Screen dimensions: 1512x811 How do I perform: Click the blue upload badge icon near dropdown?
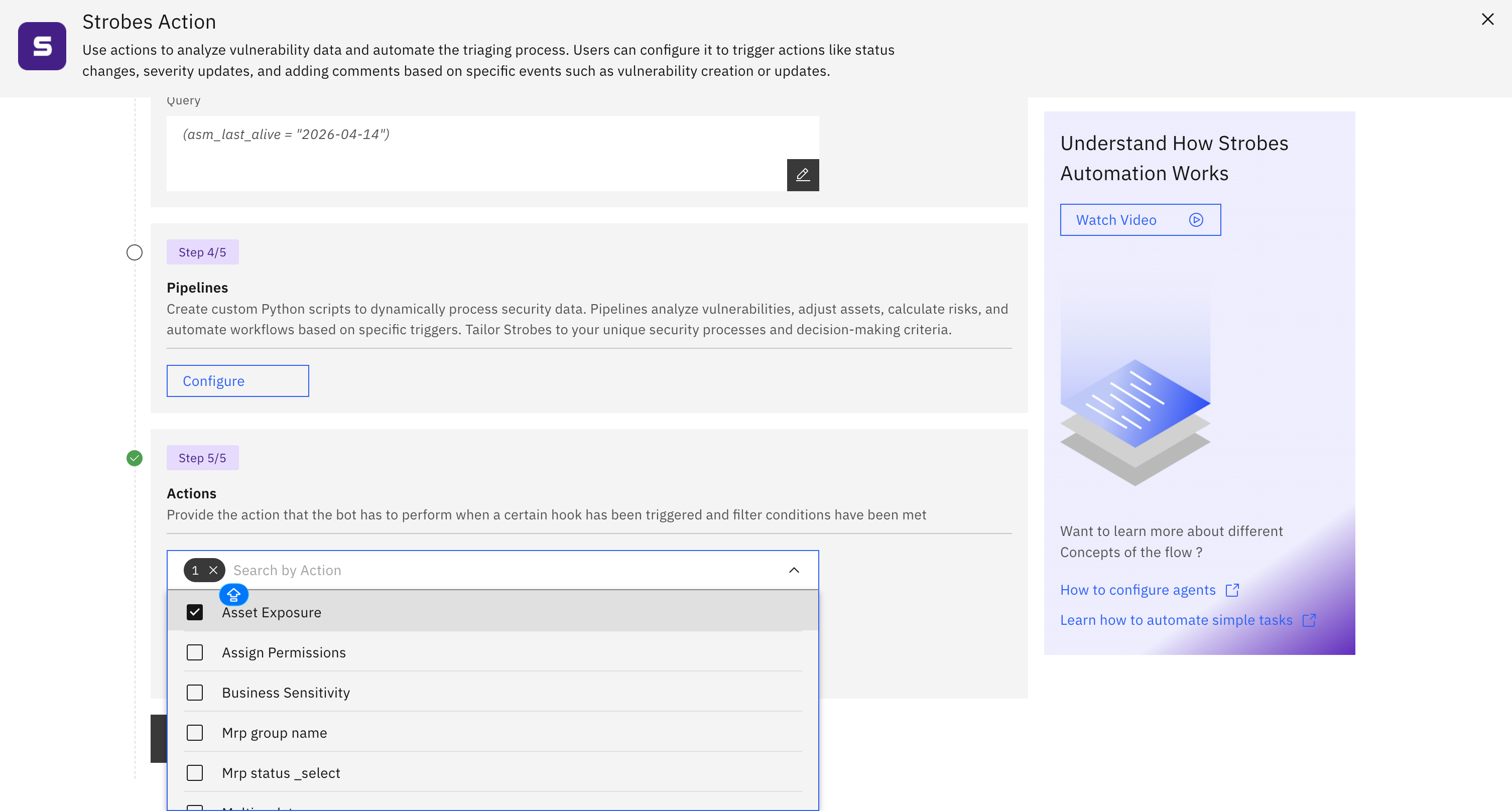(x=233, y=595)
